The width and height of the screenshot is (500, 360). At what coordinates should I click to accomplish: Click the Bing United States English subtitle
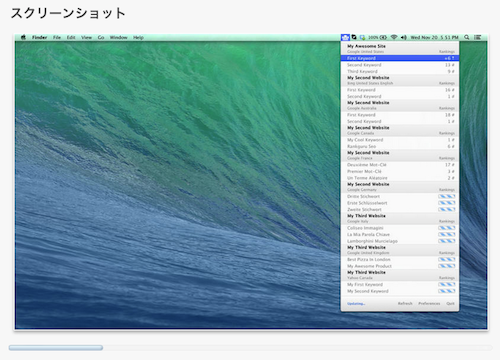click(370, 83)
